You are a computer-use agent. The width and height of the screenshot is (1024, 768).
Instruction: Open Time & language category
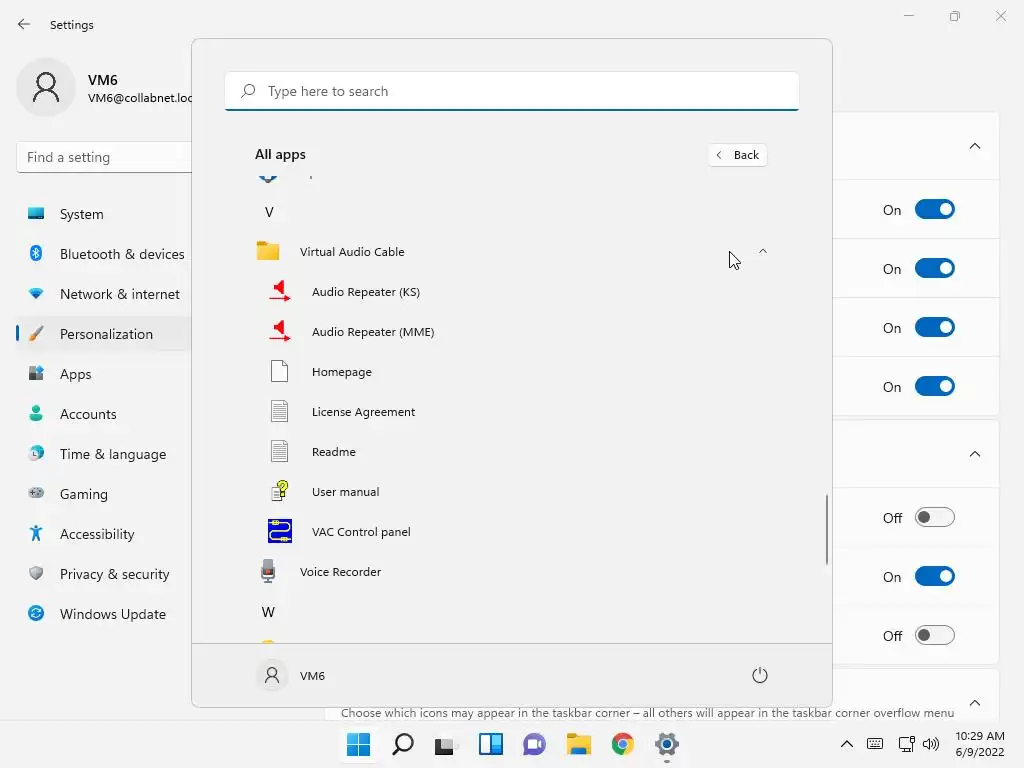(104, 454)
